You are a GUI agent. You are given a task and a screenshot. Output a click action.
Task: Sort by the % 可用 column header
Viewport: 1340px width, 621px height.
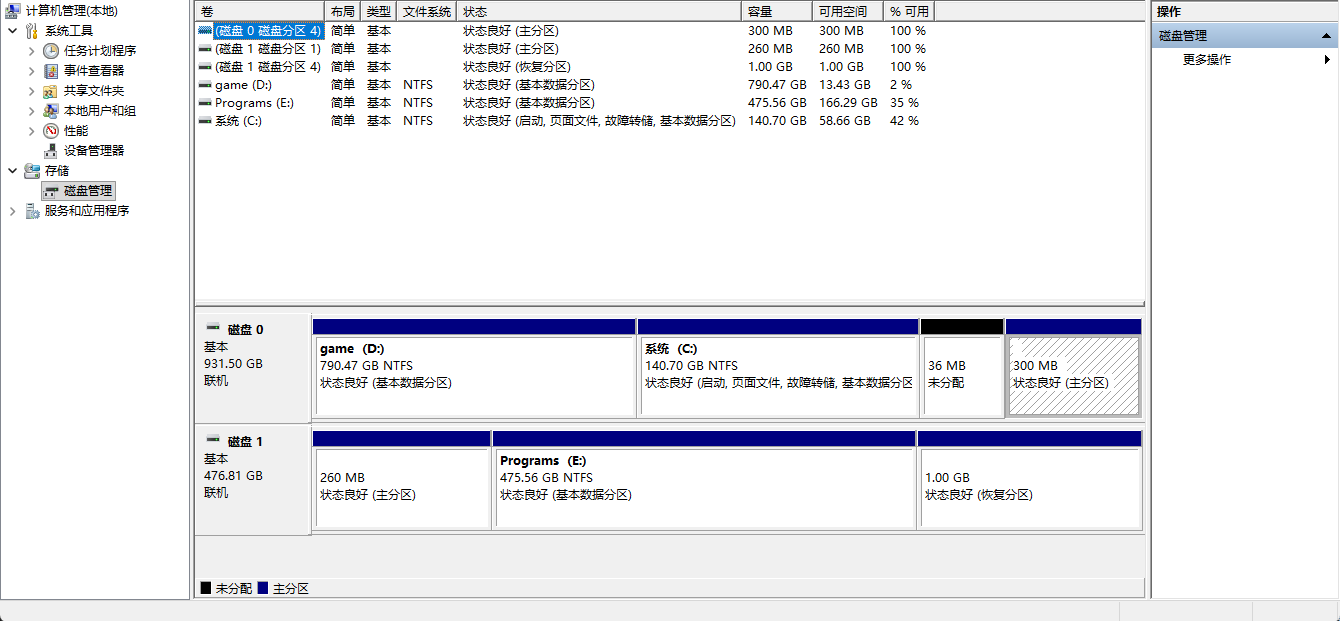[x=909, y=11]
